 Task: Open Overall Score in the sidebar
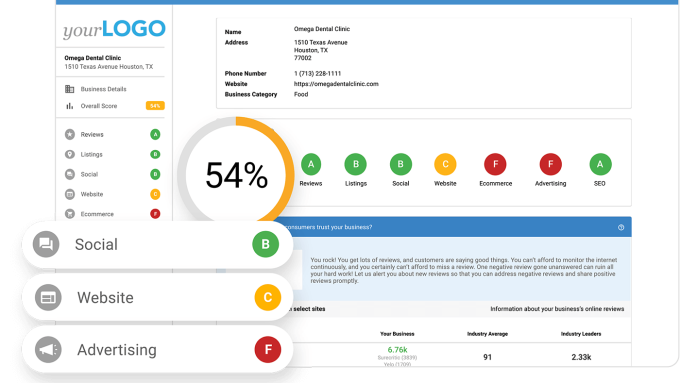click(99, 106)
